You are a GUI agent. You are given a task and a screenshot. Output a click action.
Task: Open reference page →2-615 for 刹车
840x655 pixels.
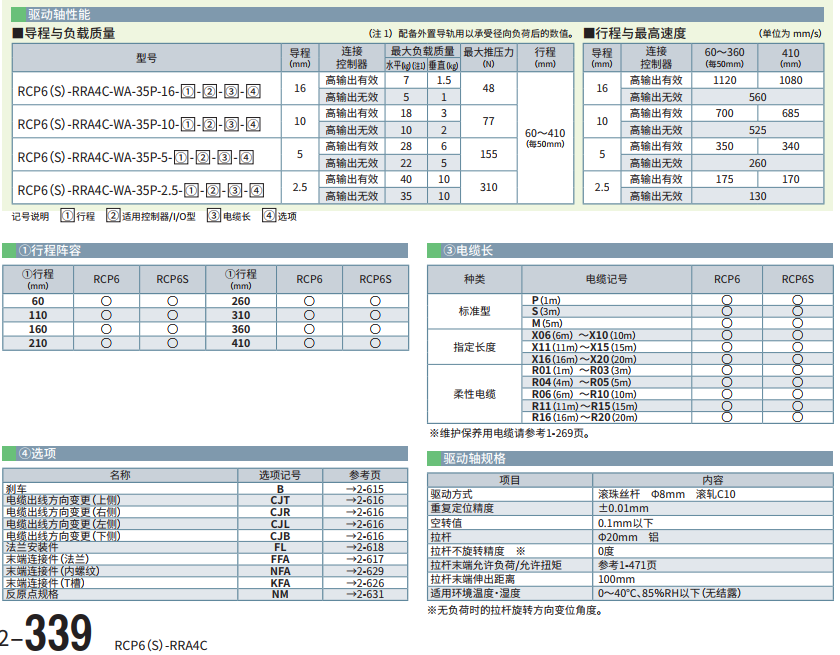364,488
